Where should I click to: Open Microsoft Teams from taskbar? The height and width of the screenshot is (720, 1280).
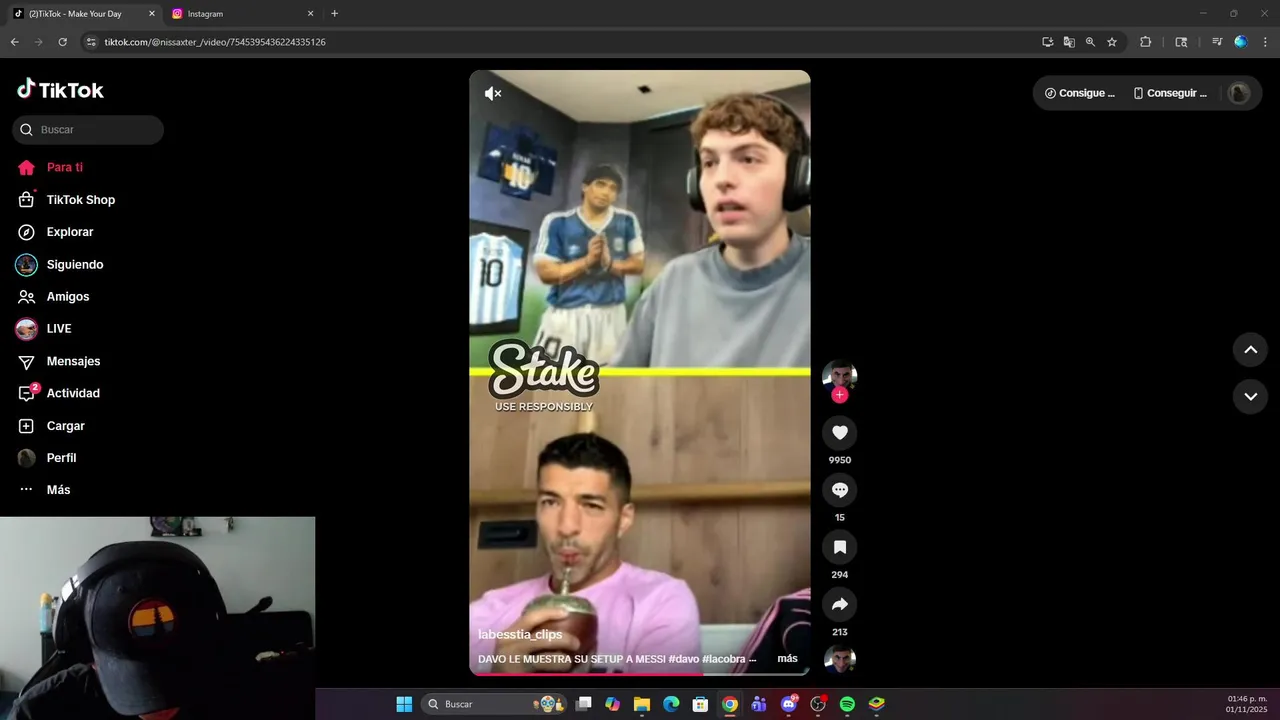tap(759, 704)
